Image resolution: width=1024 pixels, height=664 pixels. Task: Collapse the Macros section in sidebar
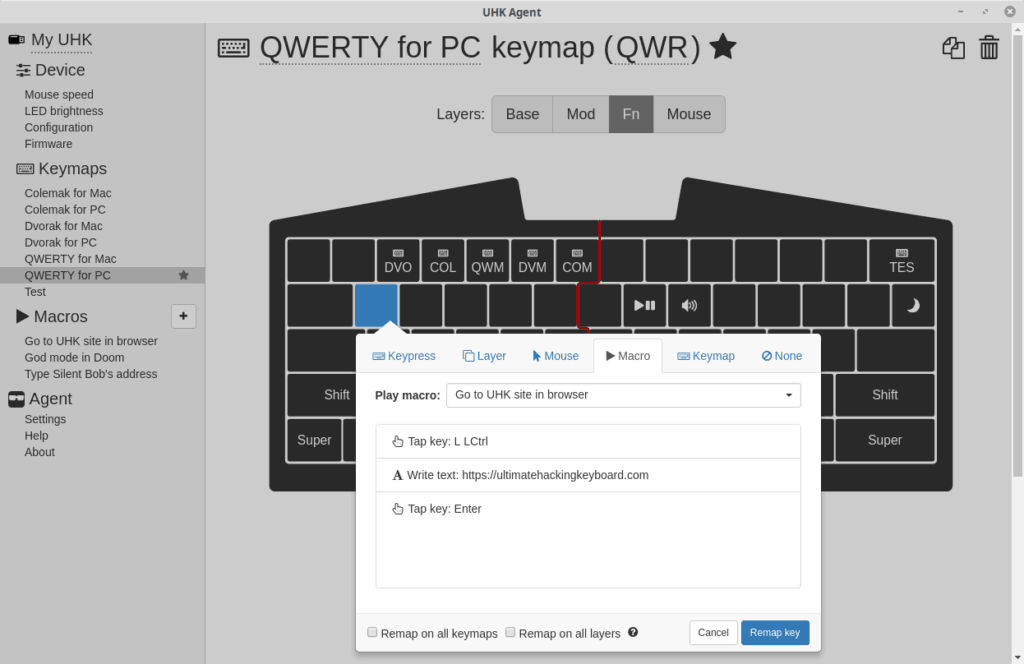pyautogui.click(x=24, y=317)
